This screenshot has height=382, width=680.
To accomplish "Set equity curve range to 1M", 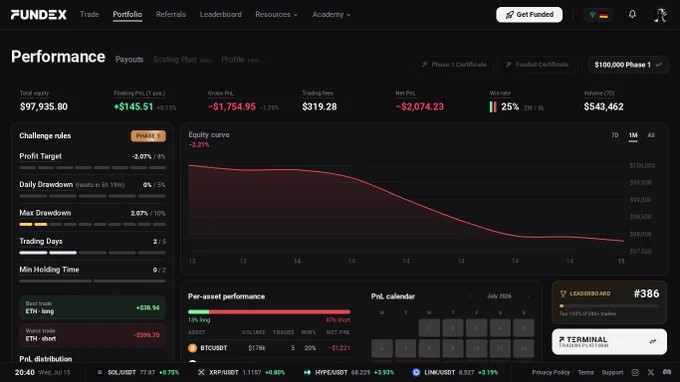I will pos(633,135).
